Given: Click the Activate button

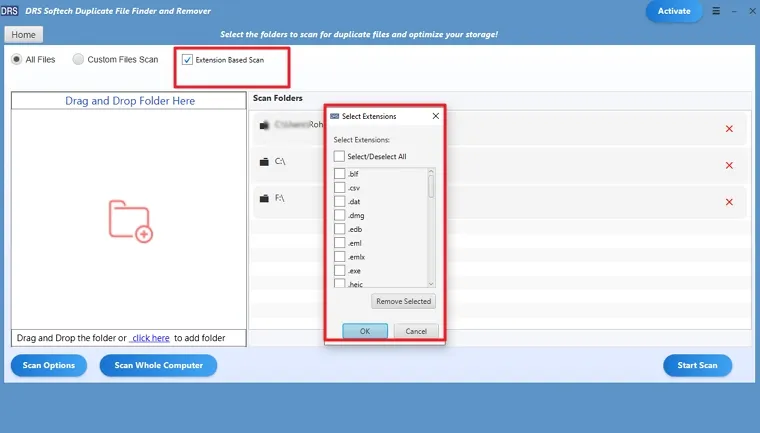Looking at the screenshot, I should click(674, 11).
